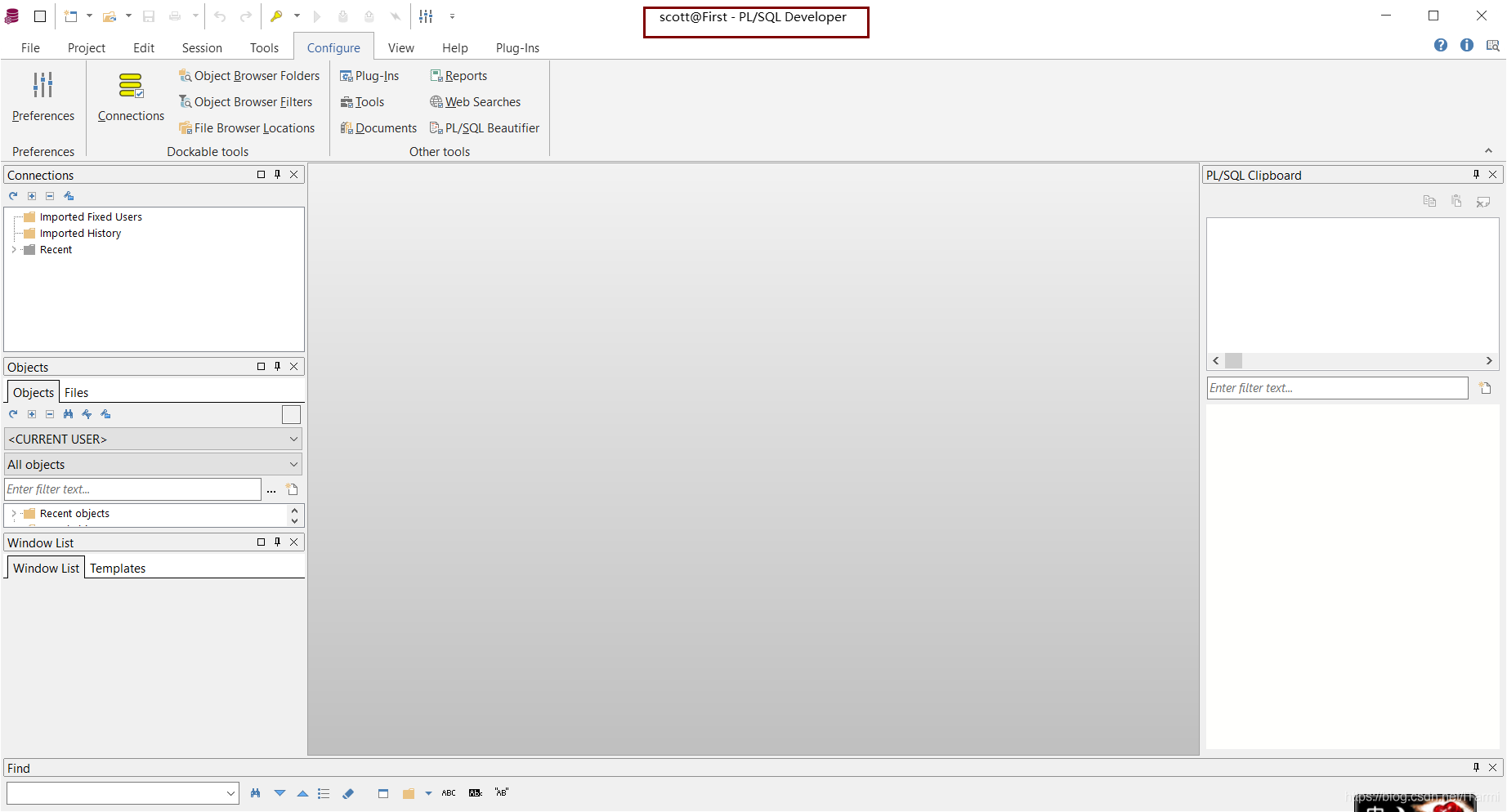The height and width of the screenshot is (812, 1507).
Task: Collapse the ribbon with the chevron
Action: (1488, 151)
